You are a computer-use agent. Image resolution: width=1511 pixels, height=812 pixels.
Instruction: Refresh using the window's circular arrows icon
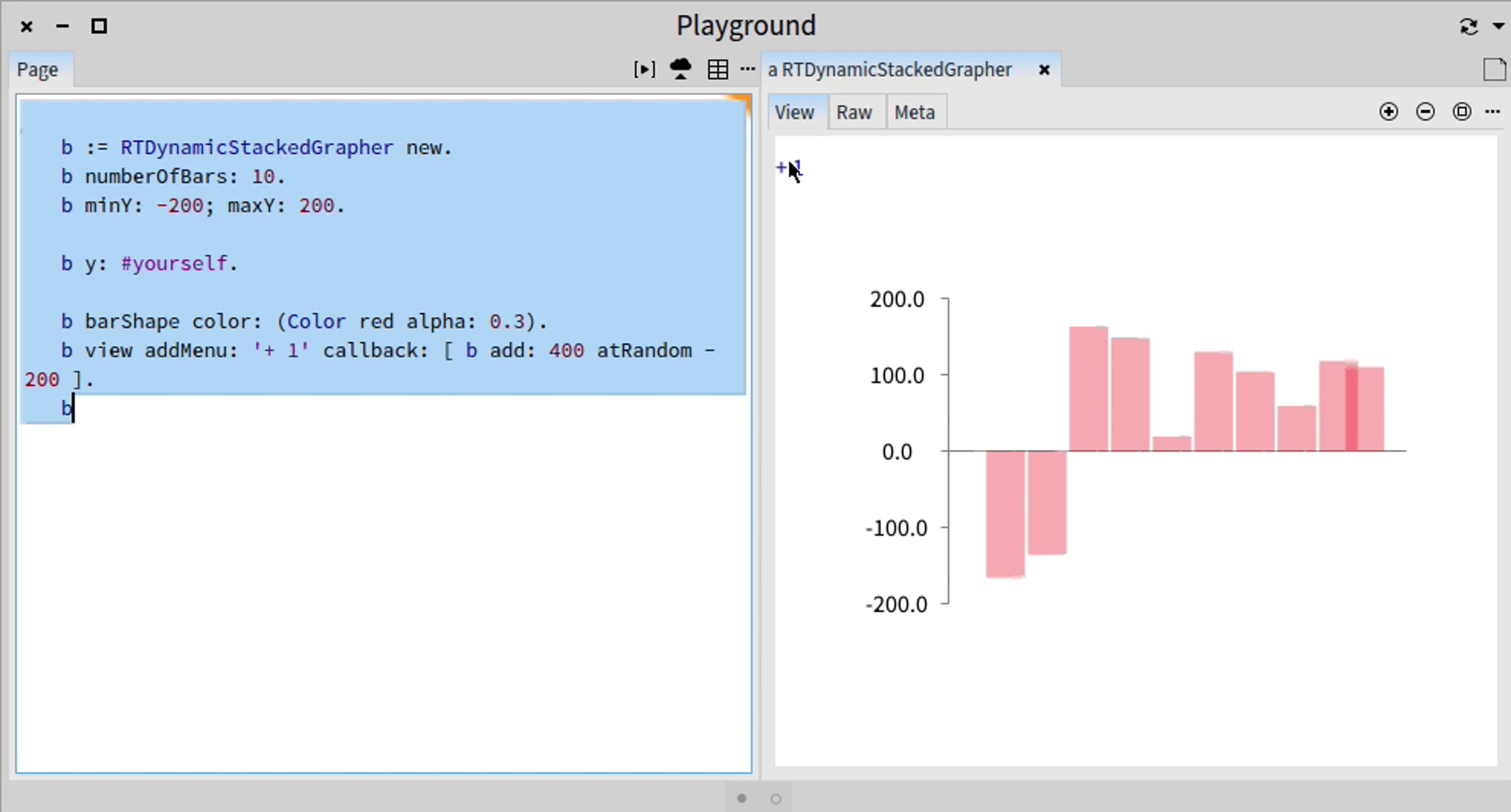(1469, 26)
